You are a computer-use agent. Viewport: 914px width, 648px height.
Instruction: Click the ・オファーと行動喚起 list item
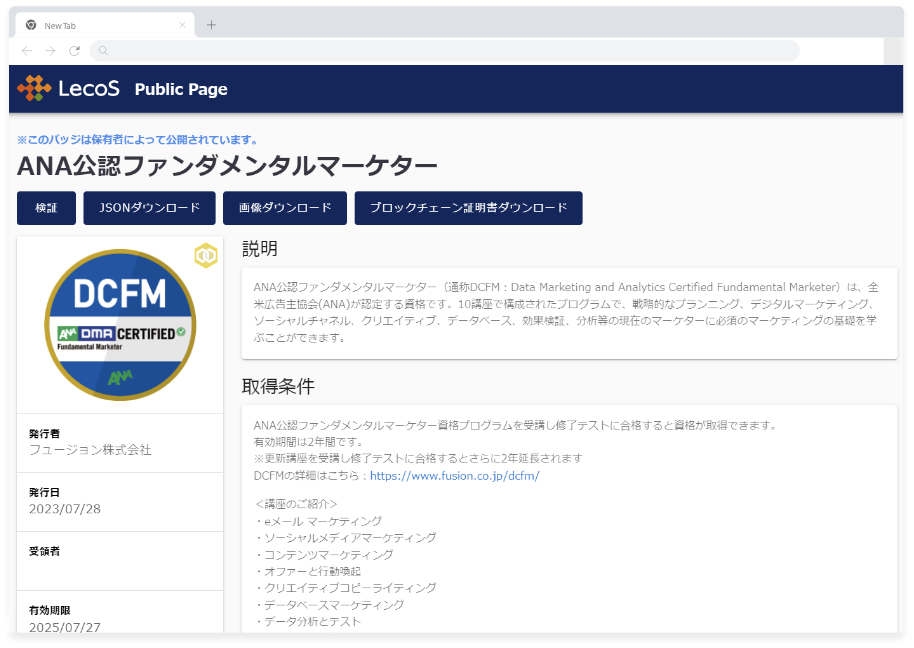point(308,571)
